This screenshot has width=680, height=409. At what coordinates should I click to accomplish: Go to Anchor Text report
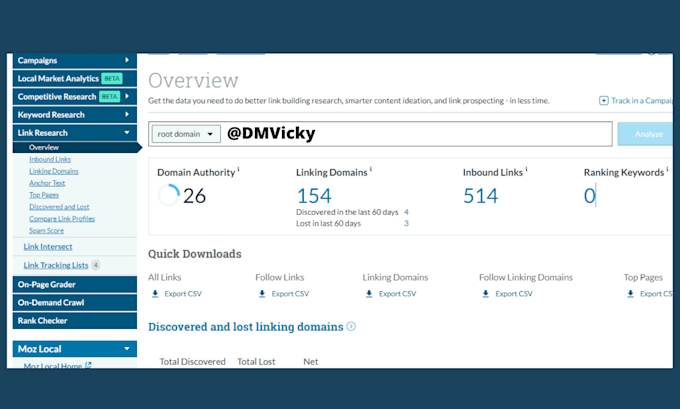click(x=47, y=183)
